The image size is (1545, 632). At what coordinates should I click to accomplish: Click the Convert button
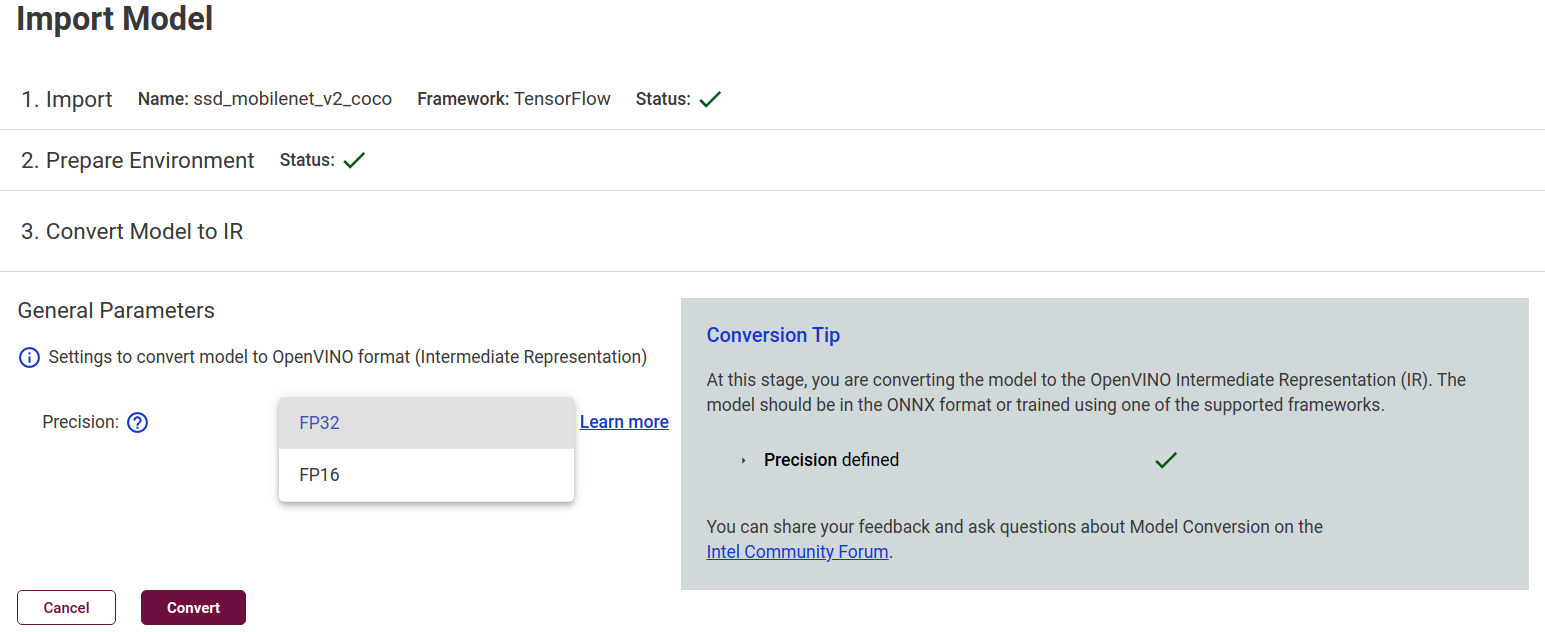coord(193,608)
